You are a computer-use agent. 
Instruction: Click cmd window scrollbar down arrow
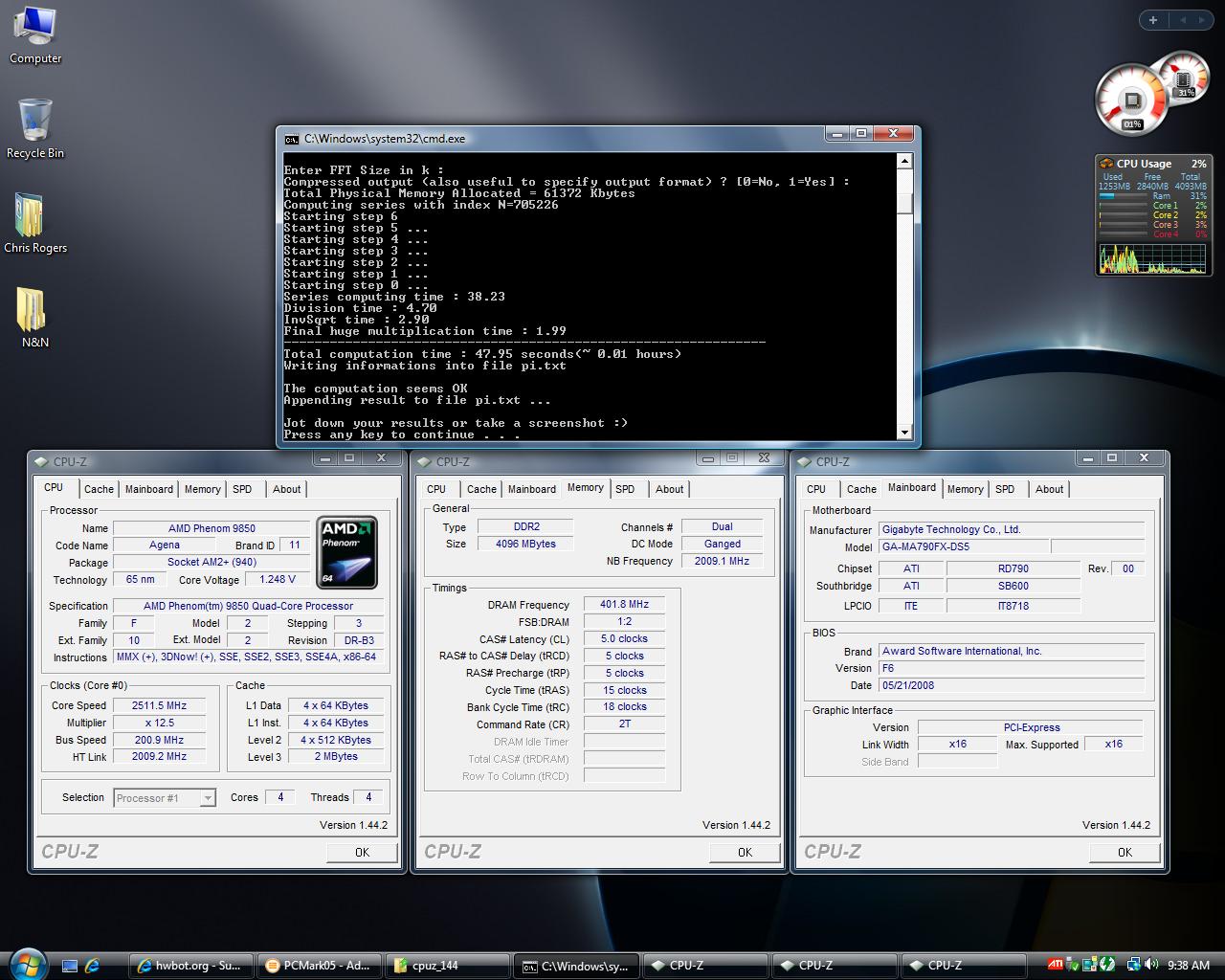point(904,433)
